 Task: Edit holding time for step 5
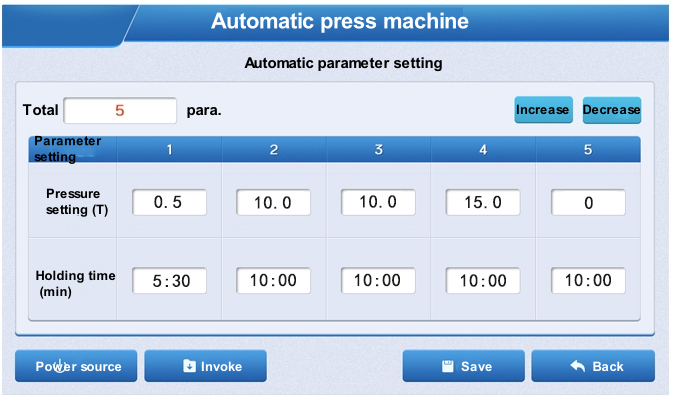pos(588,281)
